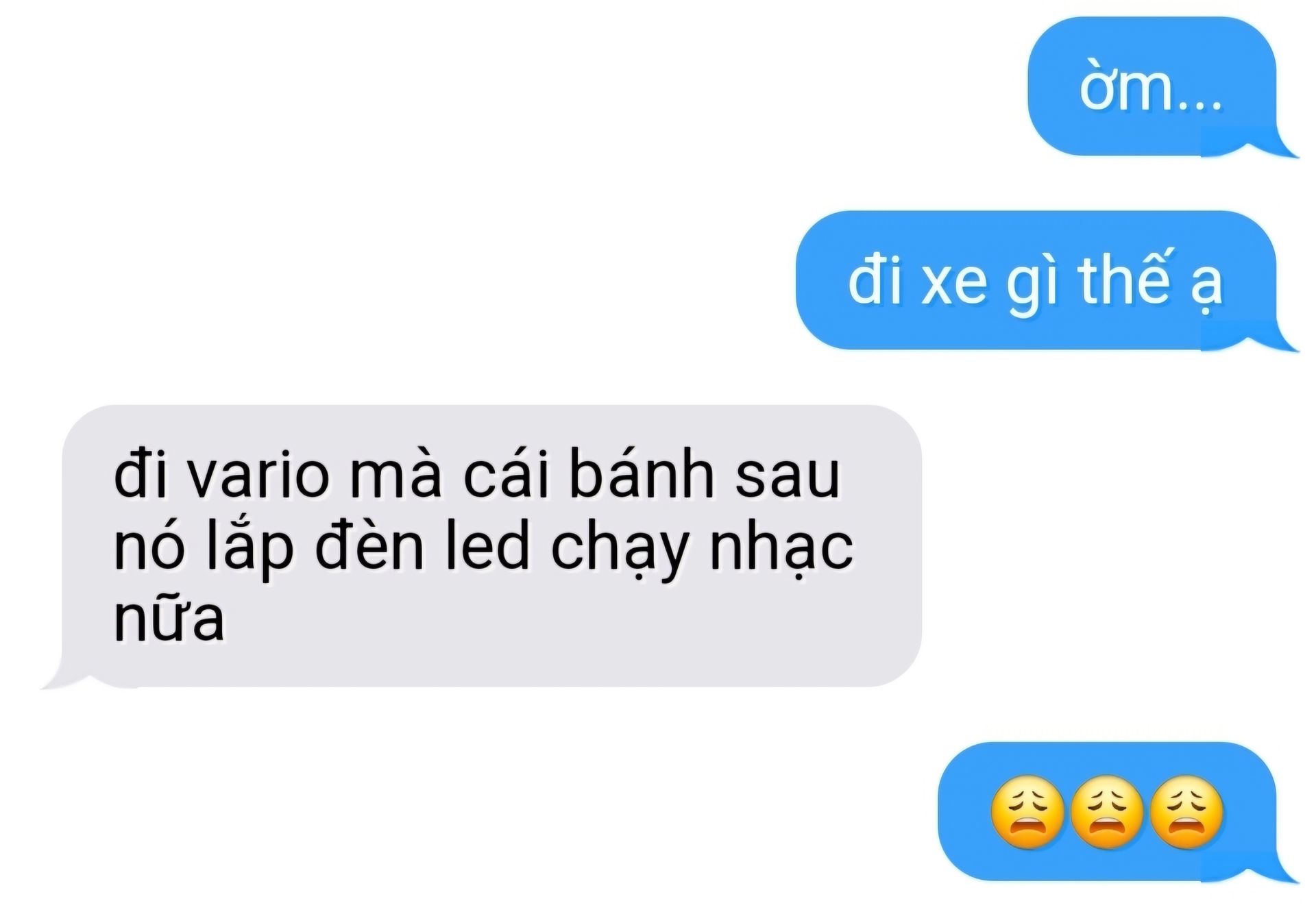Screen dimensions: 1316x912
Task: Click the word 'nữa' on the last line
Action: pyautogui.click(x=169, y=619)
